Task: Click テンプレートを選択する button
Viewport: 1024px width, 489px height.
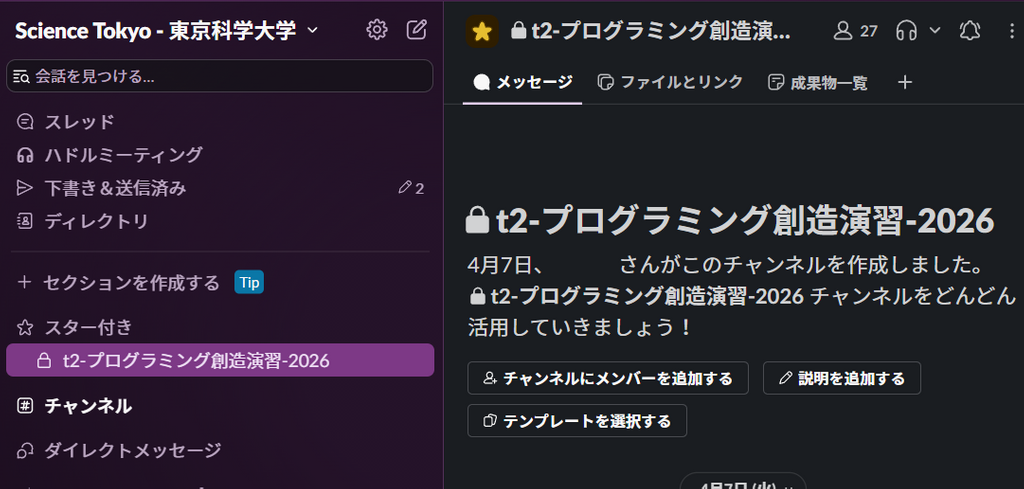Action: click(577, 420)
